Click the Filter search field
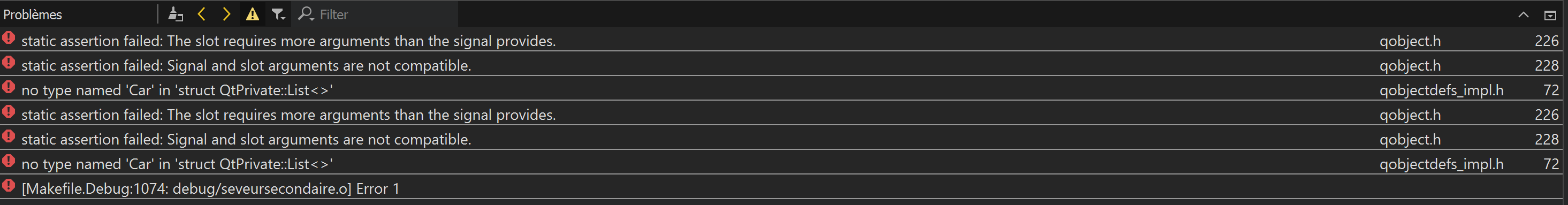1568x205 pixels. (375, 14)
